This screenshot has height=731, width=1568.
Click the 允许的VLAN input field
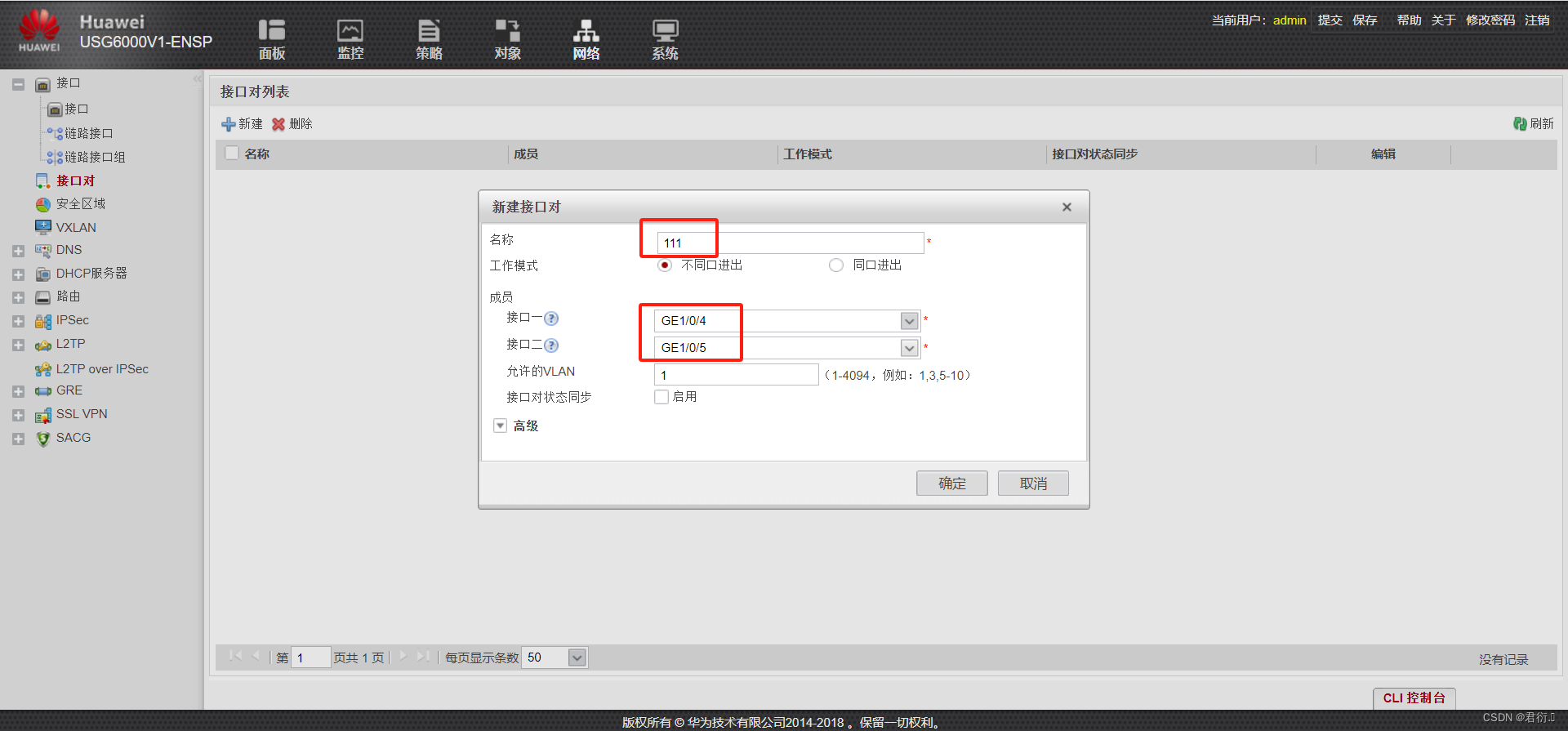737,375
